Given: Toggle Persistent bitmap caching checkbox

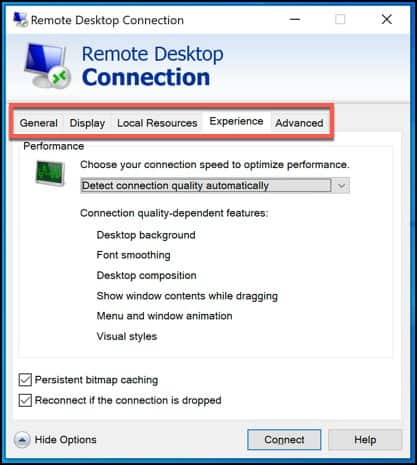Looking at the screenshot, I should [25, 380].
